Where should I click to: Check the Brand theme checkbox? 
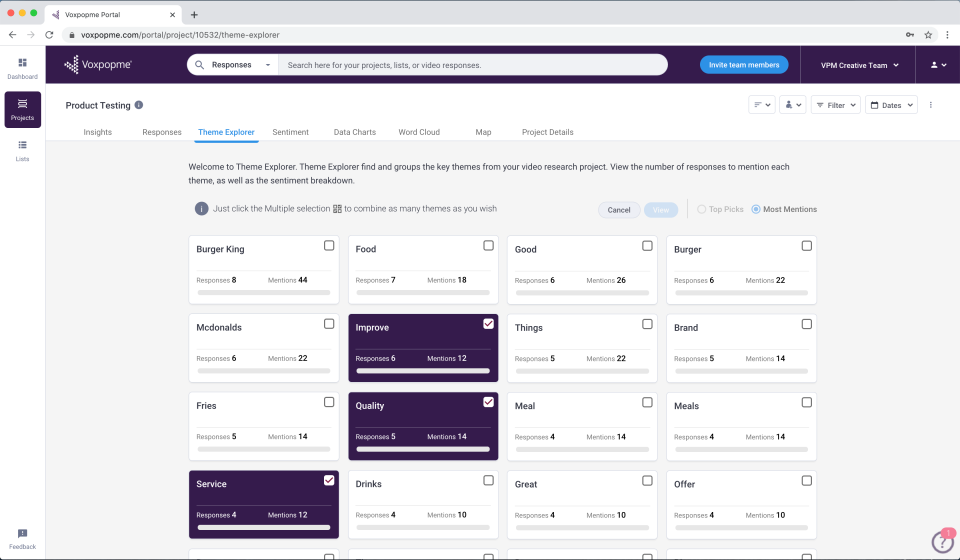click(x=806, y=324)
